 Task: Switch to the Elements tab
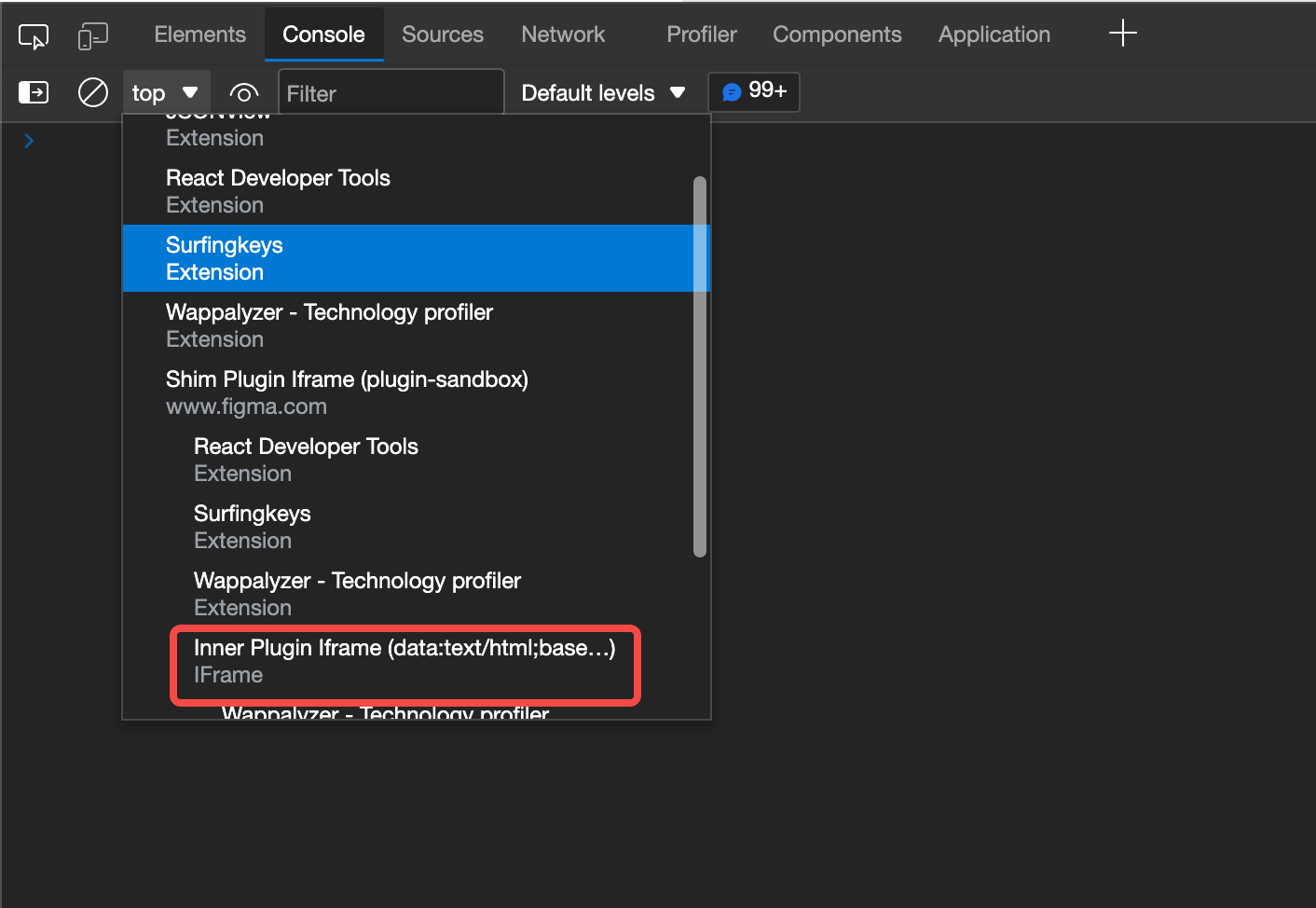point(199,34)
